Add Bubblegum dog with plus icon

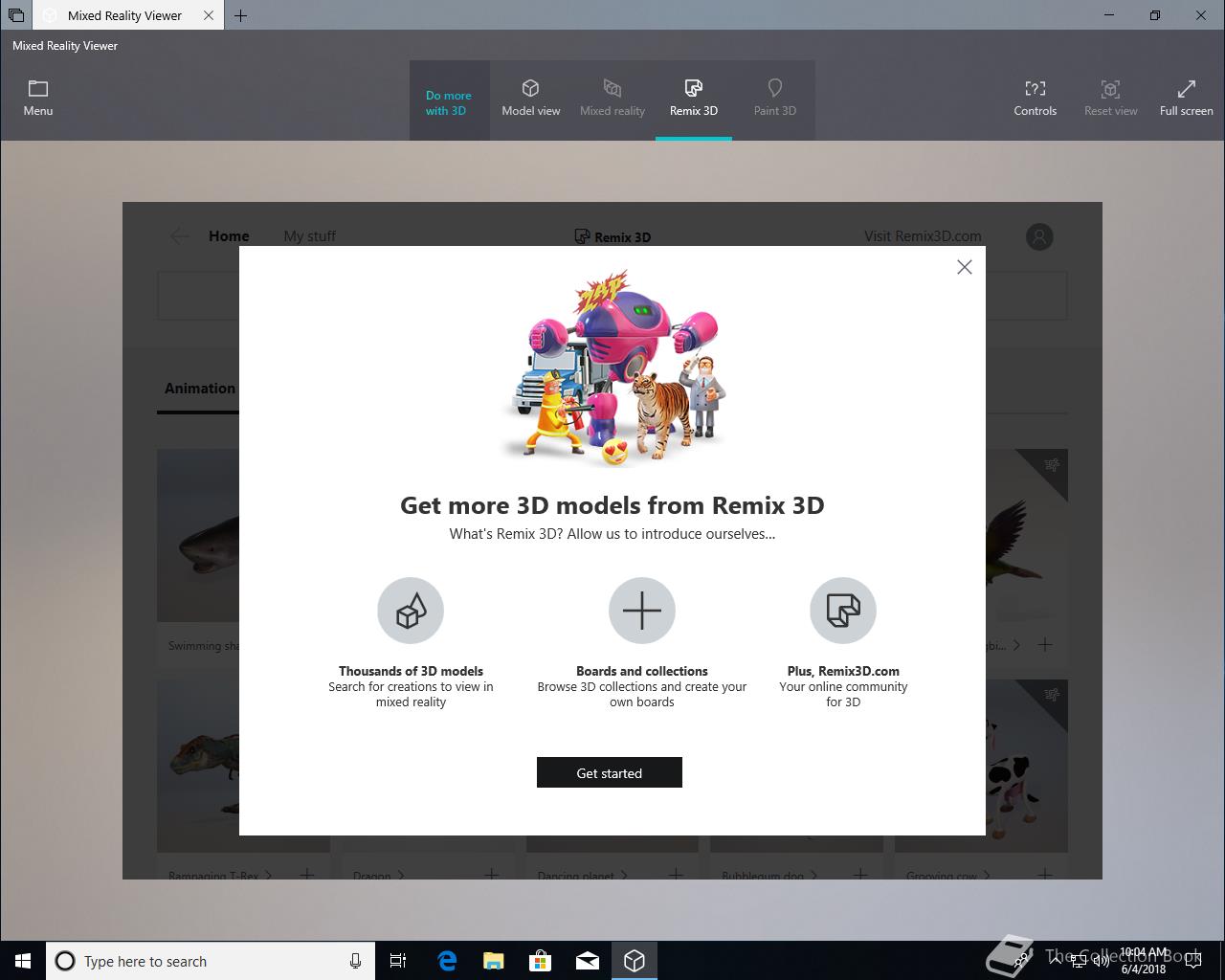860,875
